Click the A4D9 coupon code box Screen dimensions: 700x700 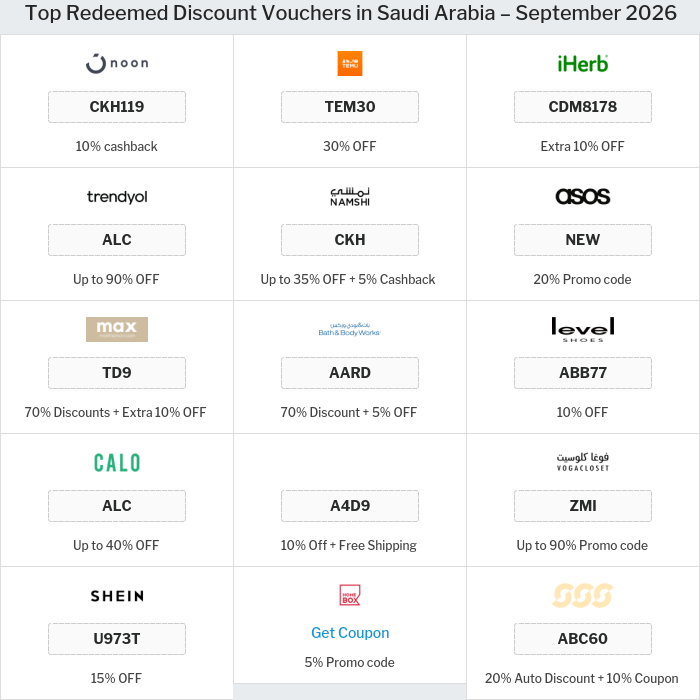pos(350,506)
